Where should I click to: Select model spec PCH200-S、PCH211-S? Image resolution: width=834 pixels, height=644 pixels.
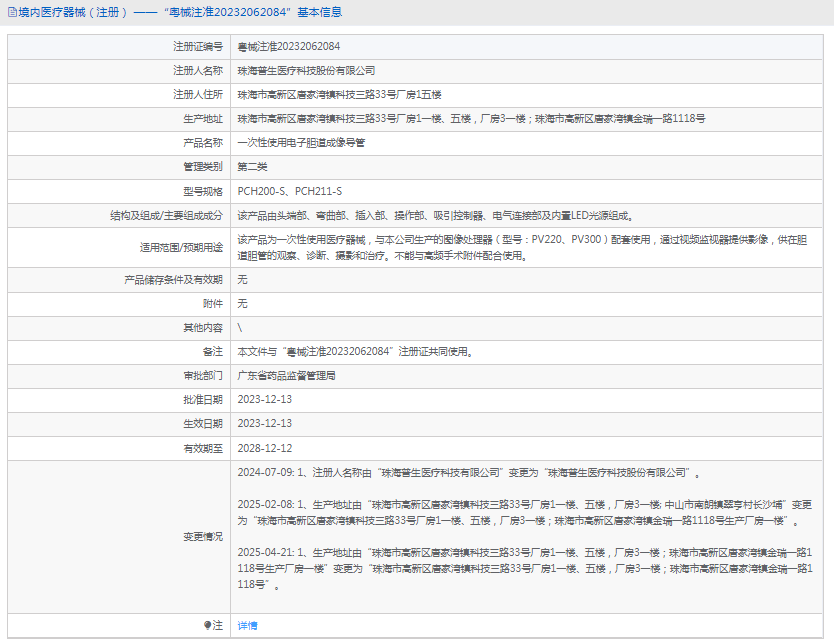point(290,191)
